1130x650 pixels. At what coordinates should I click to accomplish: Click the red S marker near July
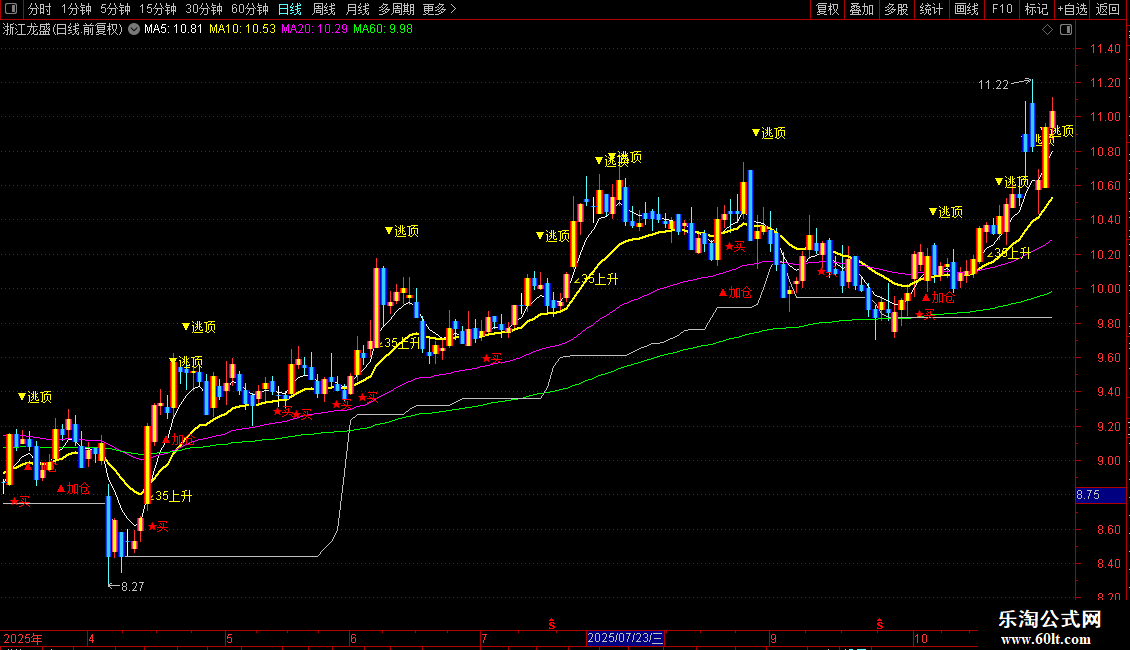[551, 624]
